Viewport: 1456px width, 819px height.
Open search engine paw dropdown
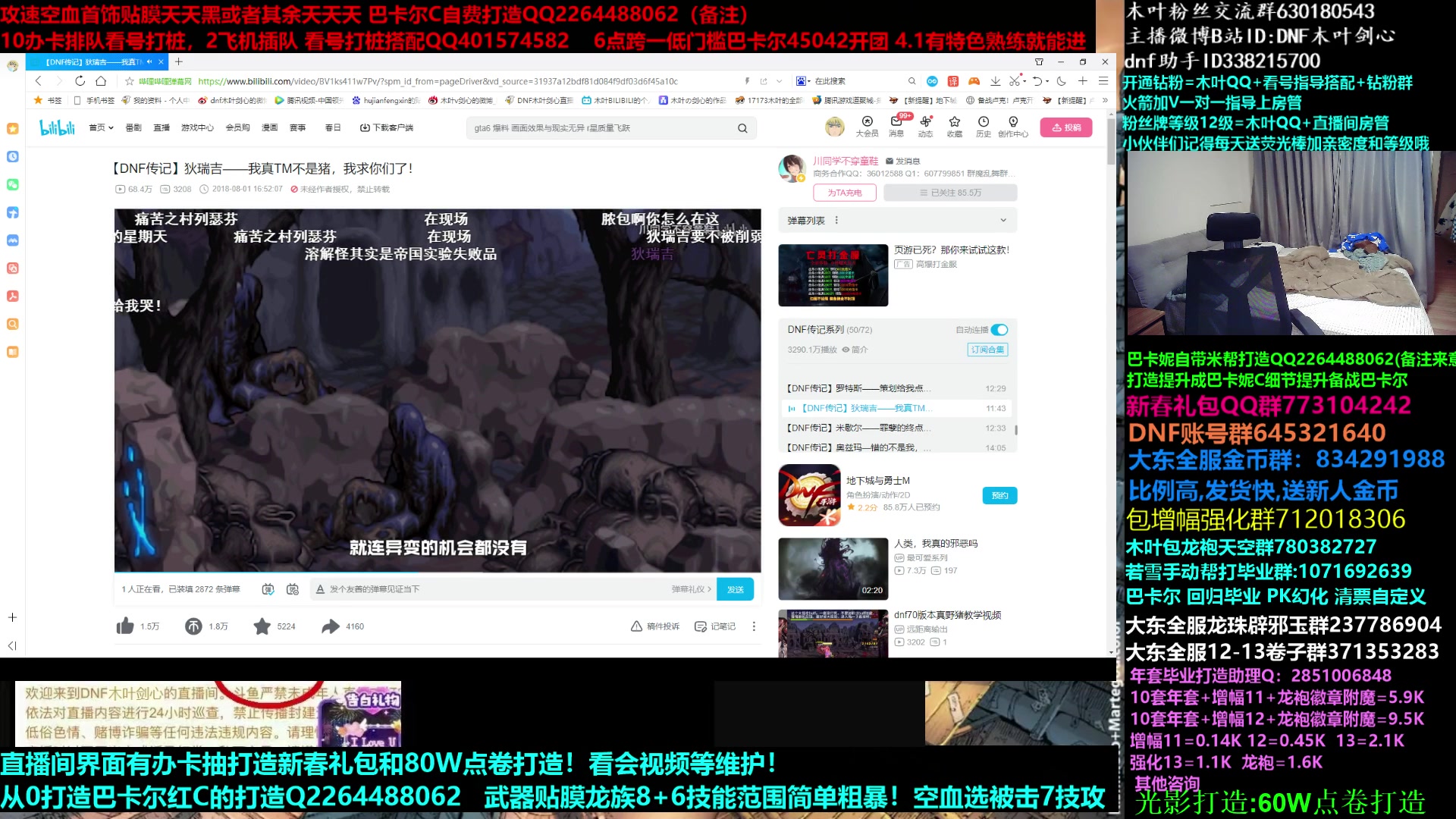tap(802, 81)
